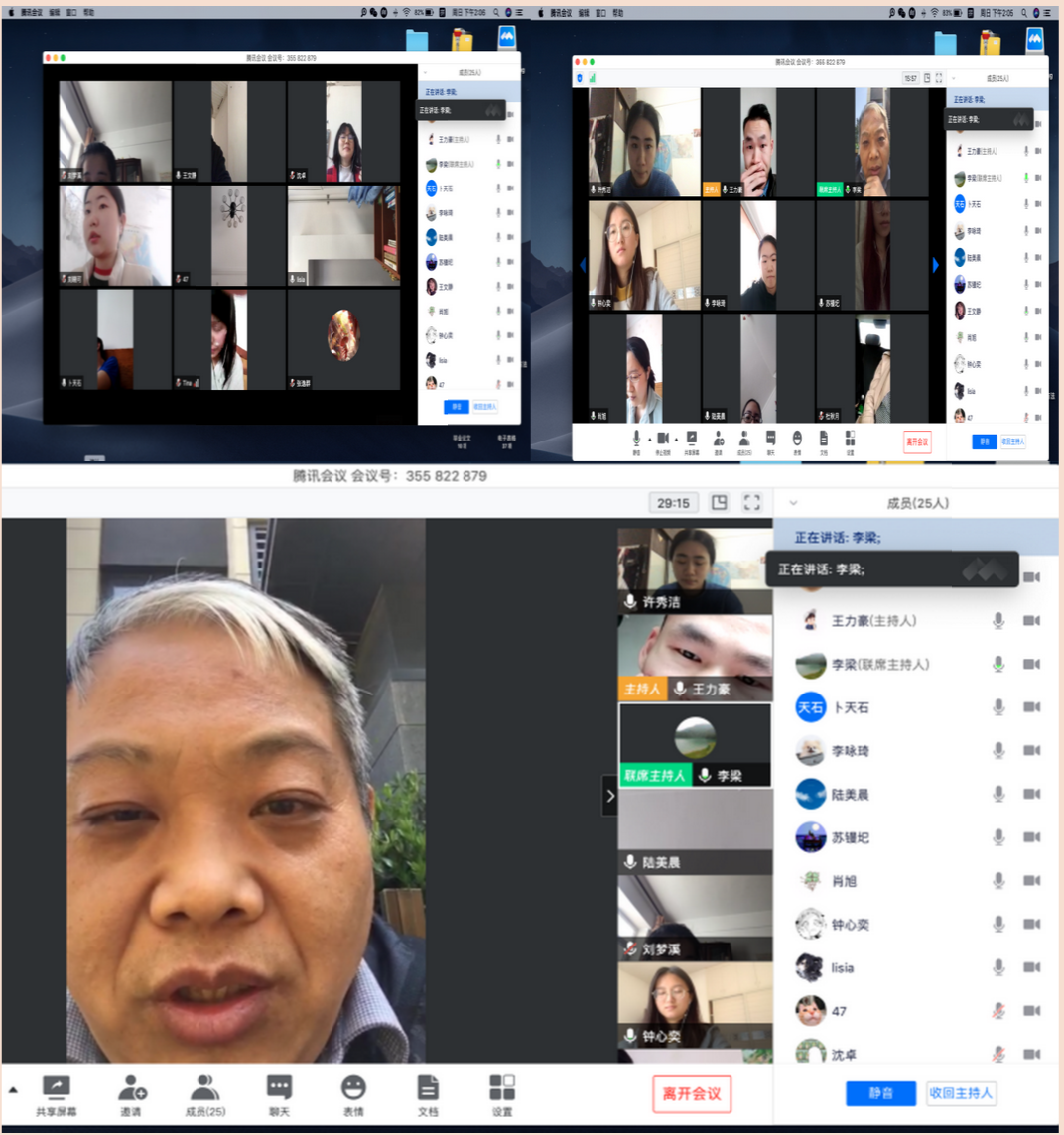The width and height of the screenshot is (1064, 1135).
Task: Click red 离开会议 leave meeting button at bottom
Action: click(692, 1093)
